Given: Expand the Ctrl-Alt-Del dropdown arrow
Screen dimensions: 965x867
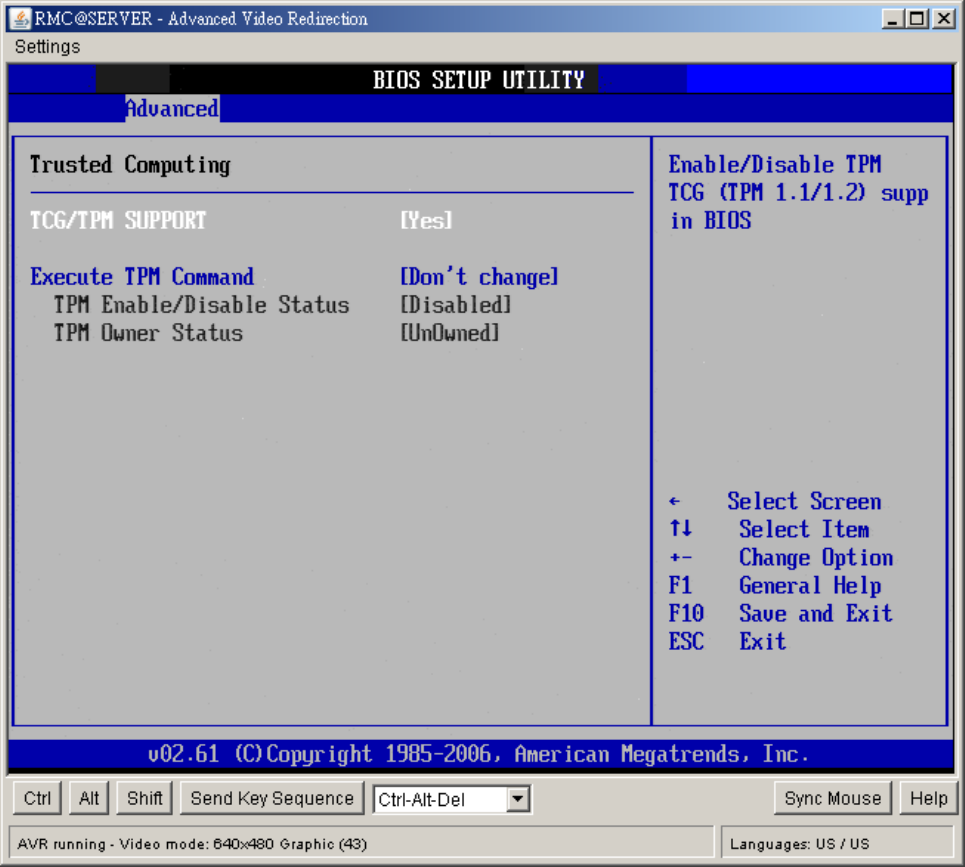Looking at the screenshot, I should (x=517, y=799).
